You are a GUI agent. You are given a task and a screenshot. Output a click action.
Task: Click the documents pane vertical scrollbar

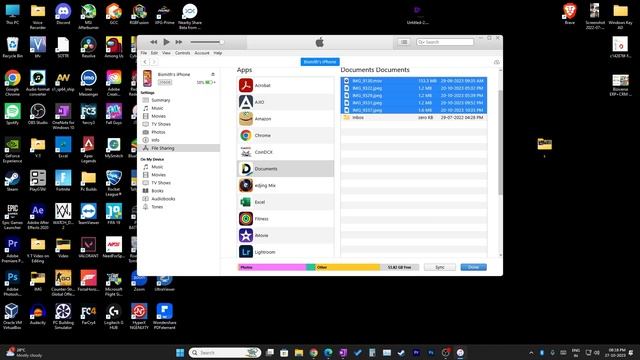[500, 142]
